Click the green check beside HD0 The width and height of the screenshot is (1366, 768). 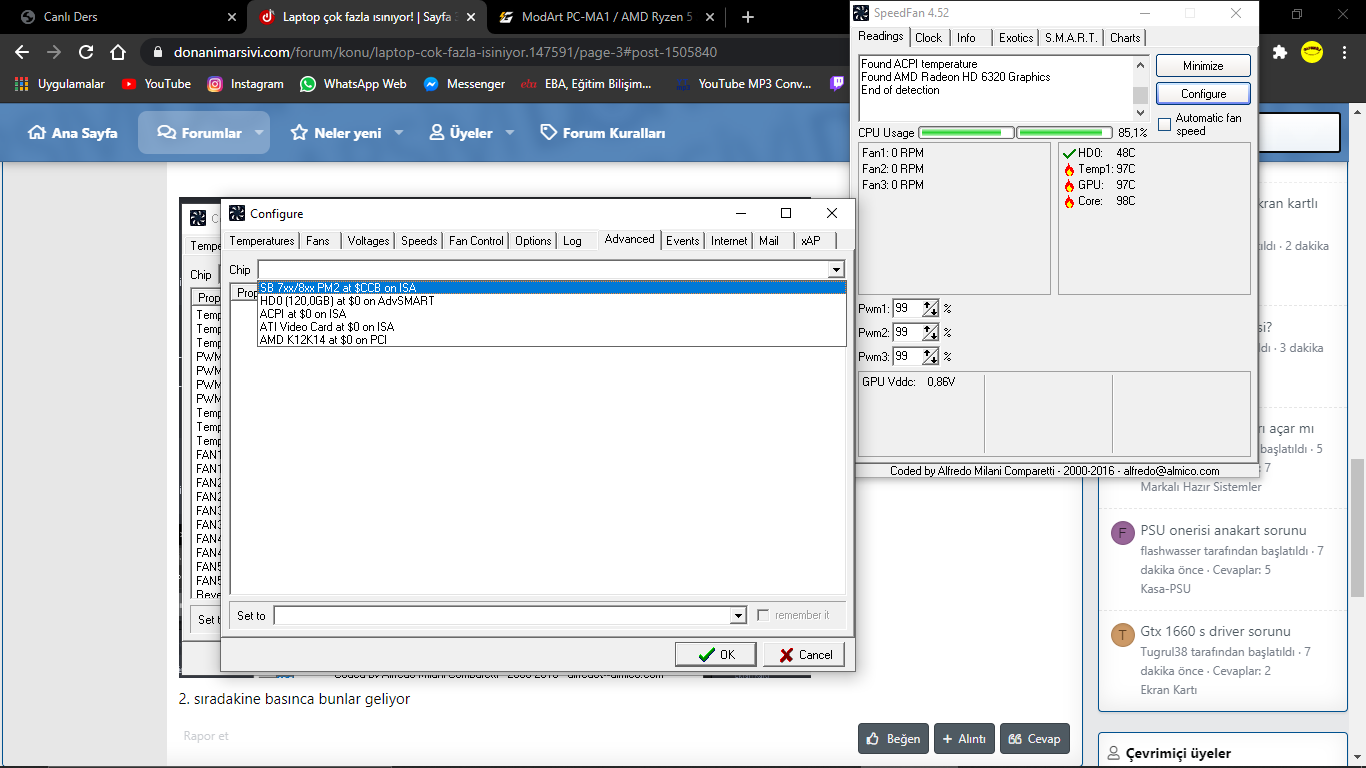pyautogui.click(x=1069, y=153)
